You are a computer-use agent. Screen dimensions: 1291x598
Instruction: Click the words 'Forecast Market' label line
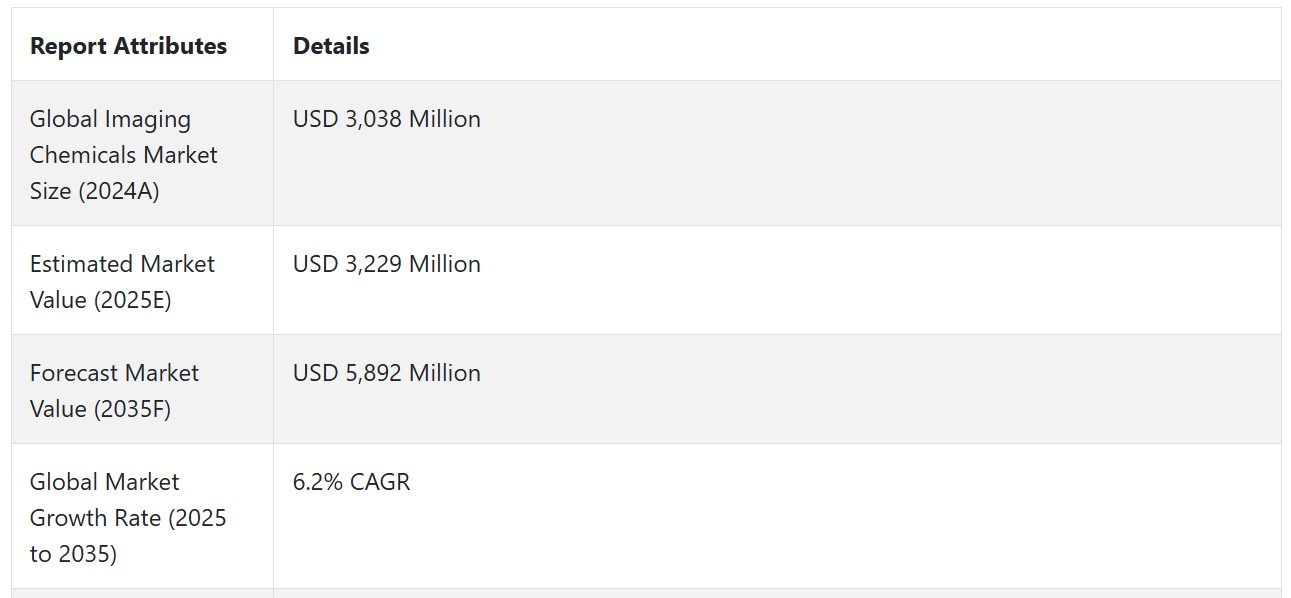click(x=114, y=373)
